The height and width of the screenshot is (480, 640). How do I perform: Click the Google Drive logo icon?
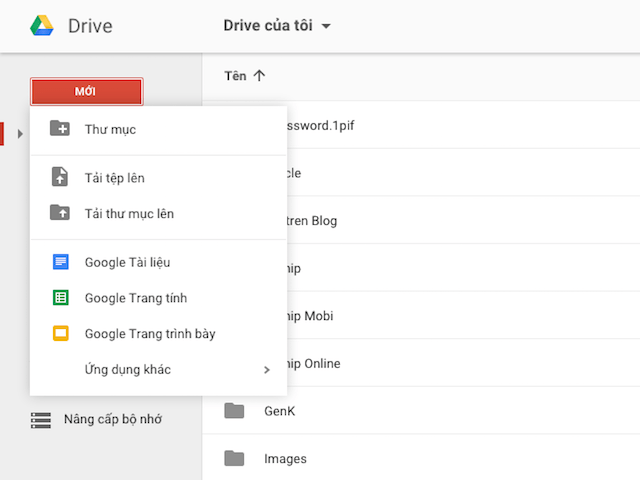[42, 25]
